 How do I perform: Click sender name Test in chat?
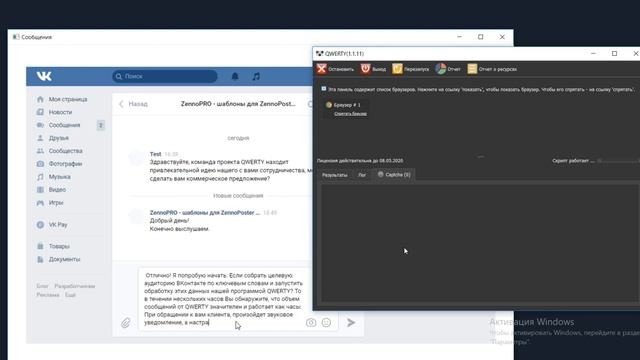coord(156,154)
